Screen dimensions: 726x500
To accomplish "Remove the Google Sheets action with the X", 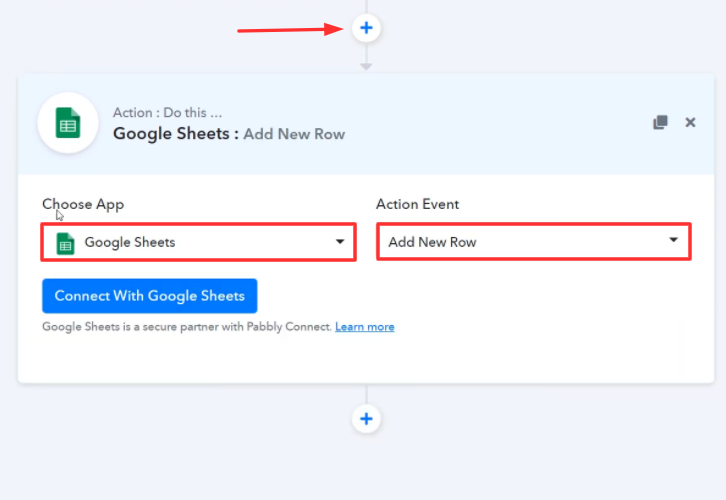I will (690, 122).
